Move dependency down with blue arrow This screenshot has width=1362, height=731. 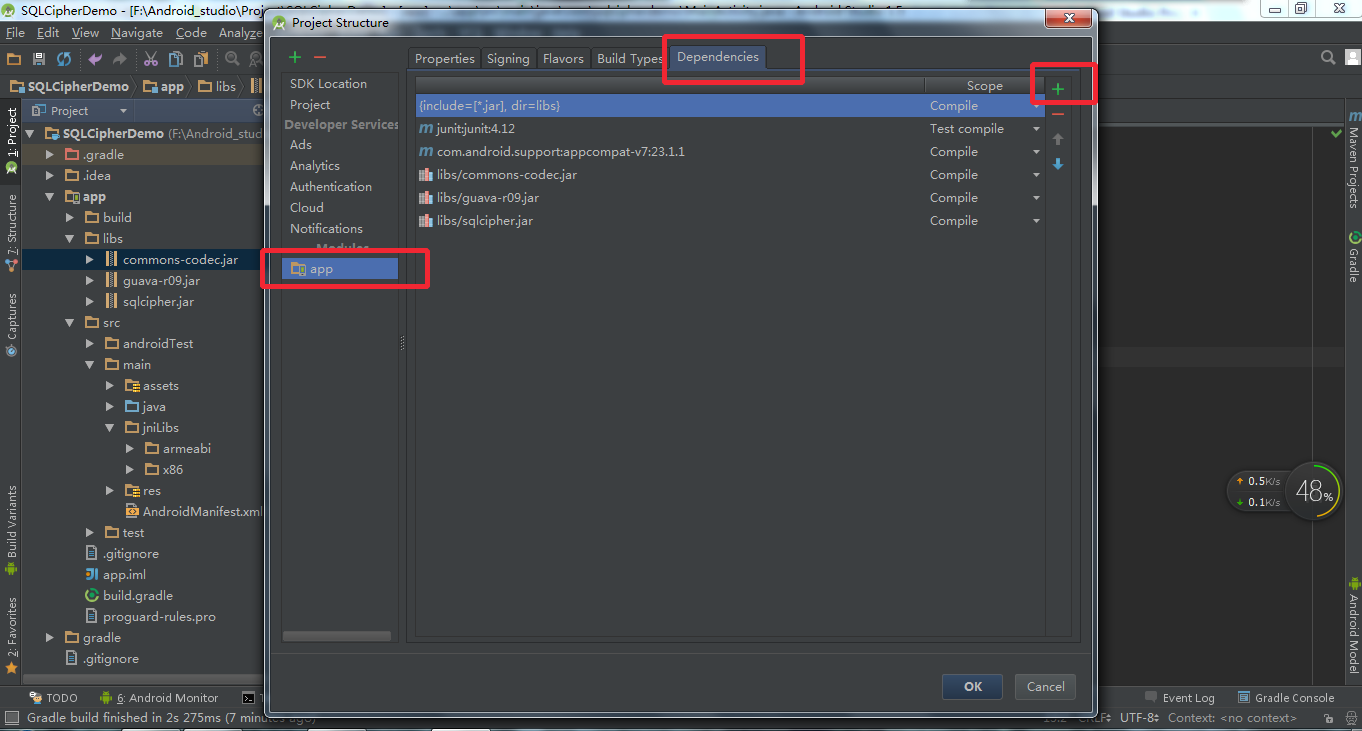tap(1058, 164)
